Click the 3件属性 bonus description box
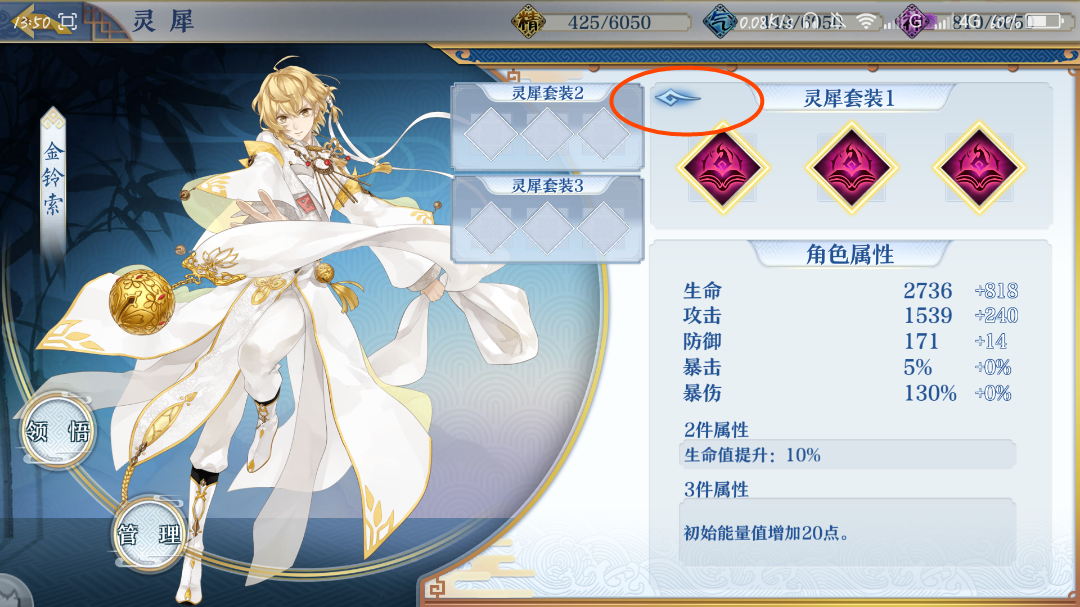The image size is (1080, 607). point(847,533)
